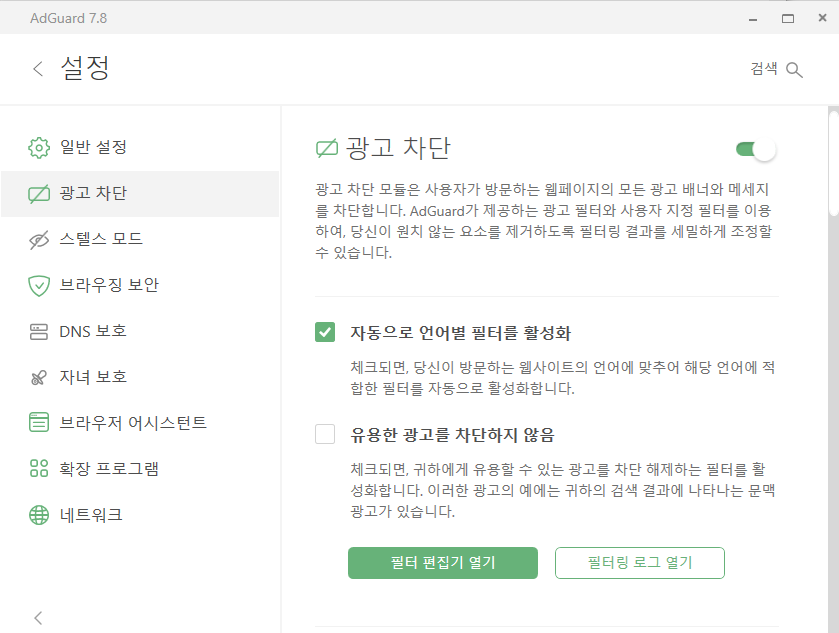Close the AdGuard window
Image resolution: width=839 pixels, height=633 pixels.
click(822, 18)
